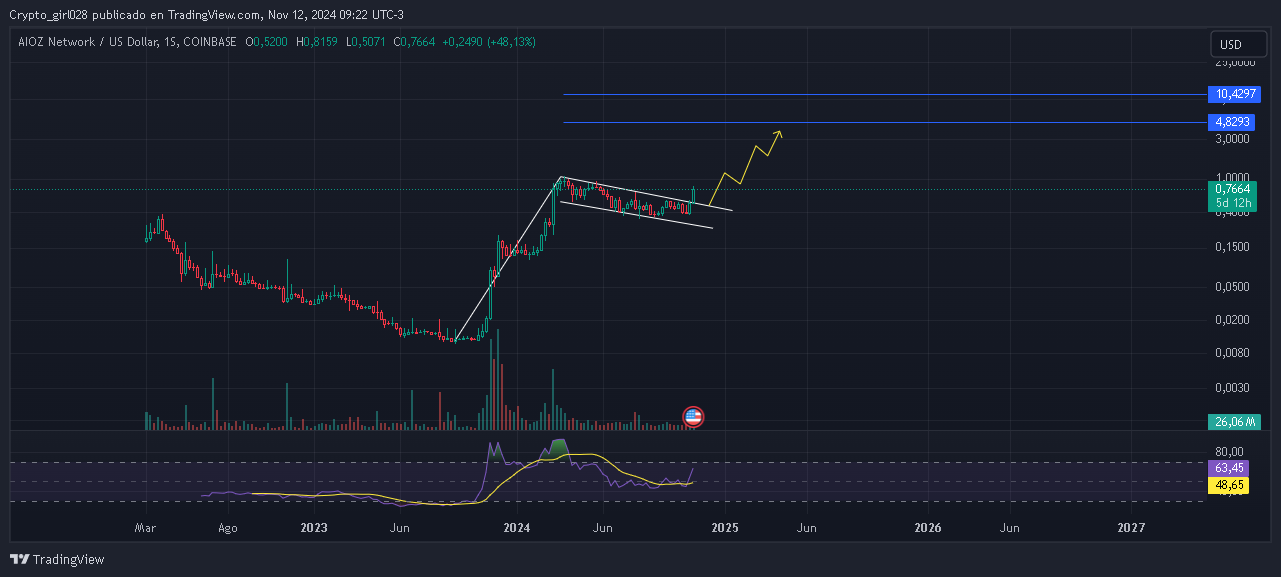Click the open value O0,5200

(x=267, y=42)
